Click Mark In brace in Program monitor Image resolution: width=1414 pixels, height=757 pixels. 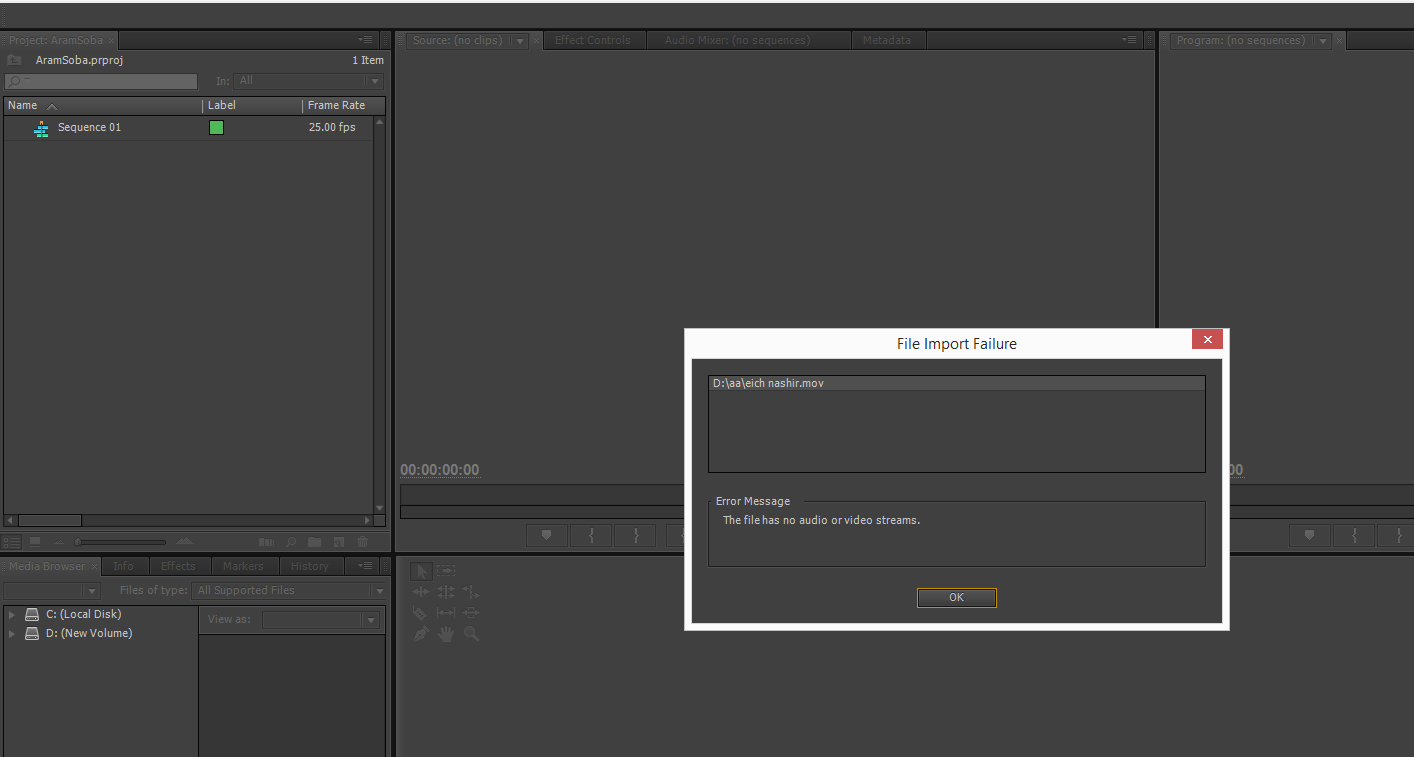(x=1354, y=535)
